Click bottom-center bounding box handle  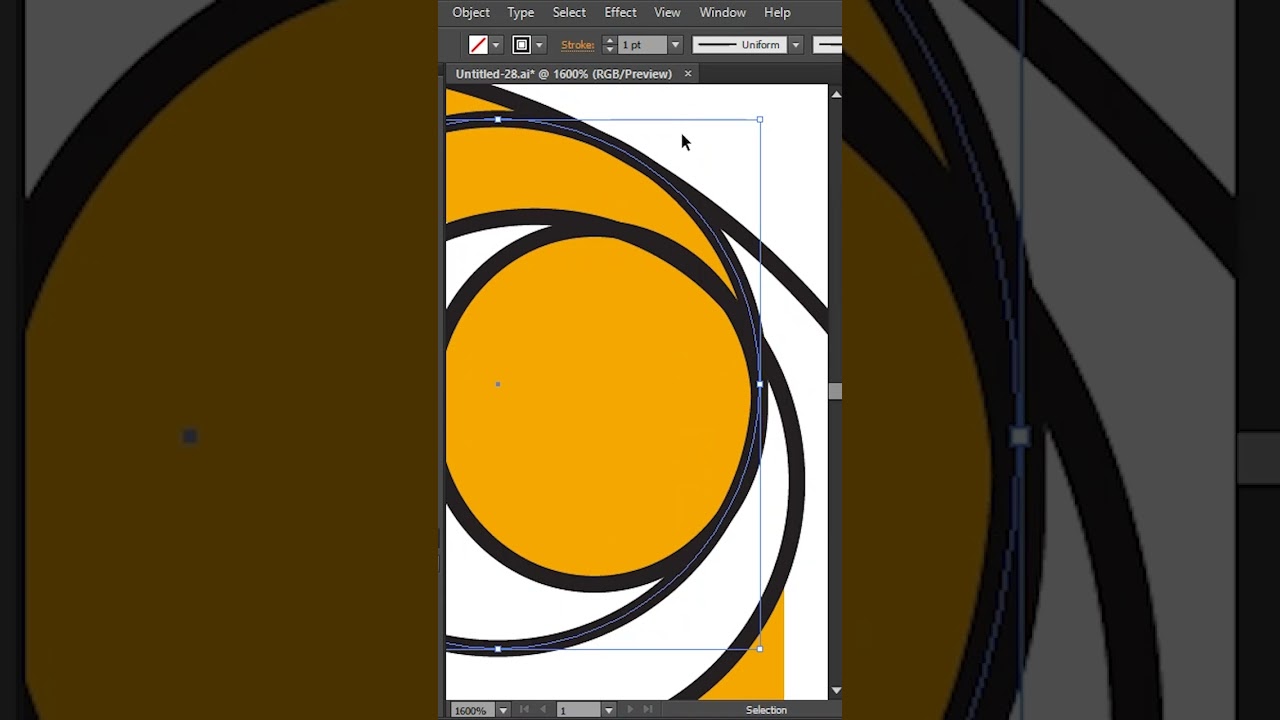pyautogui.click(x=498, y=649)
